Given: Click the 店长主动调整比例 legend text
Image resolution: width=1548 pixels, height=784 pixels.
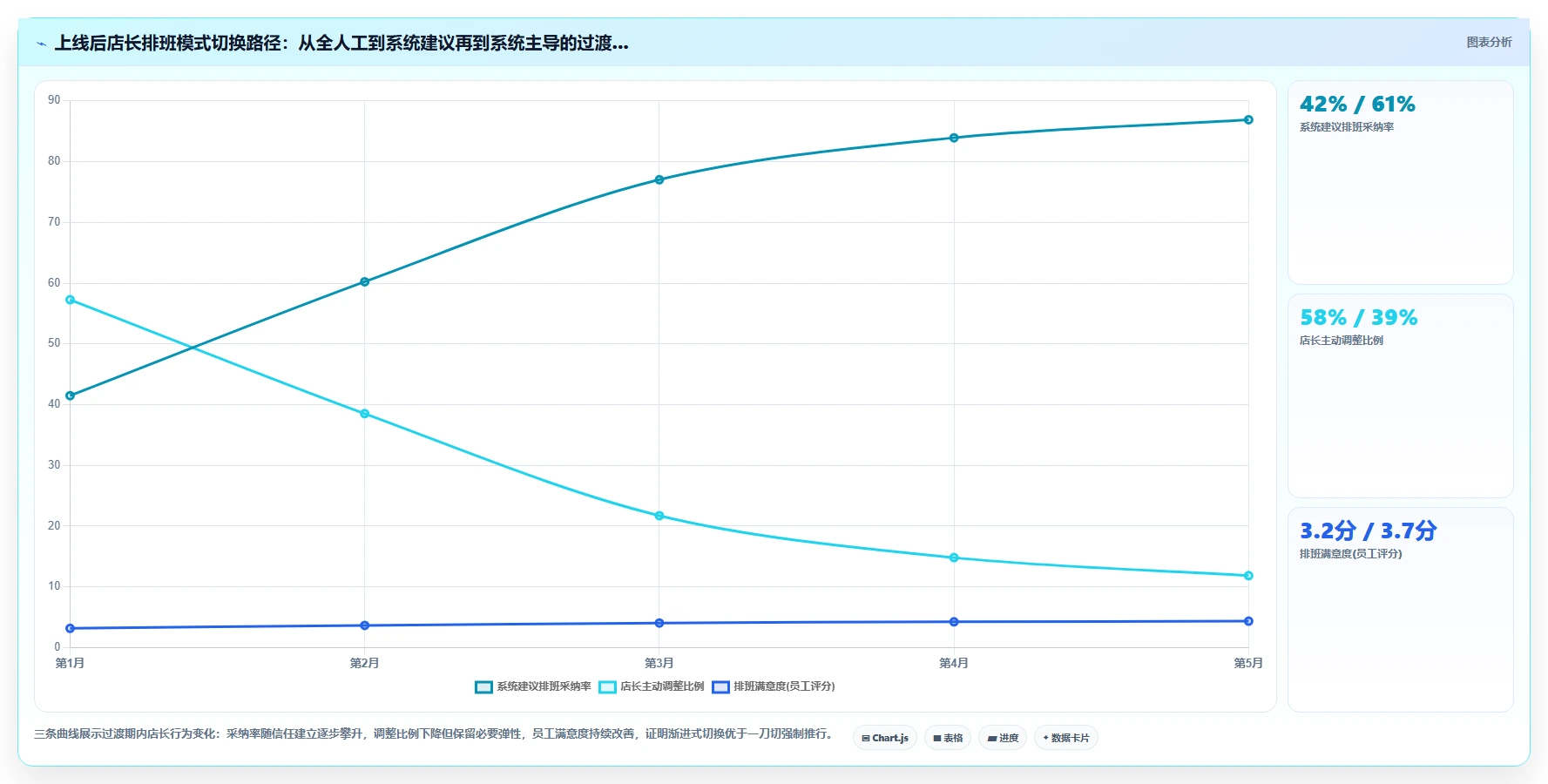Looking at the screenshot, I should coord(662,686).
